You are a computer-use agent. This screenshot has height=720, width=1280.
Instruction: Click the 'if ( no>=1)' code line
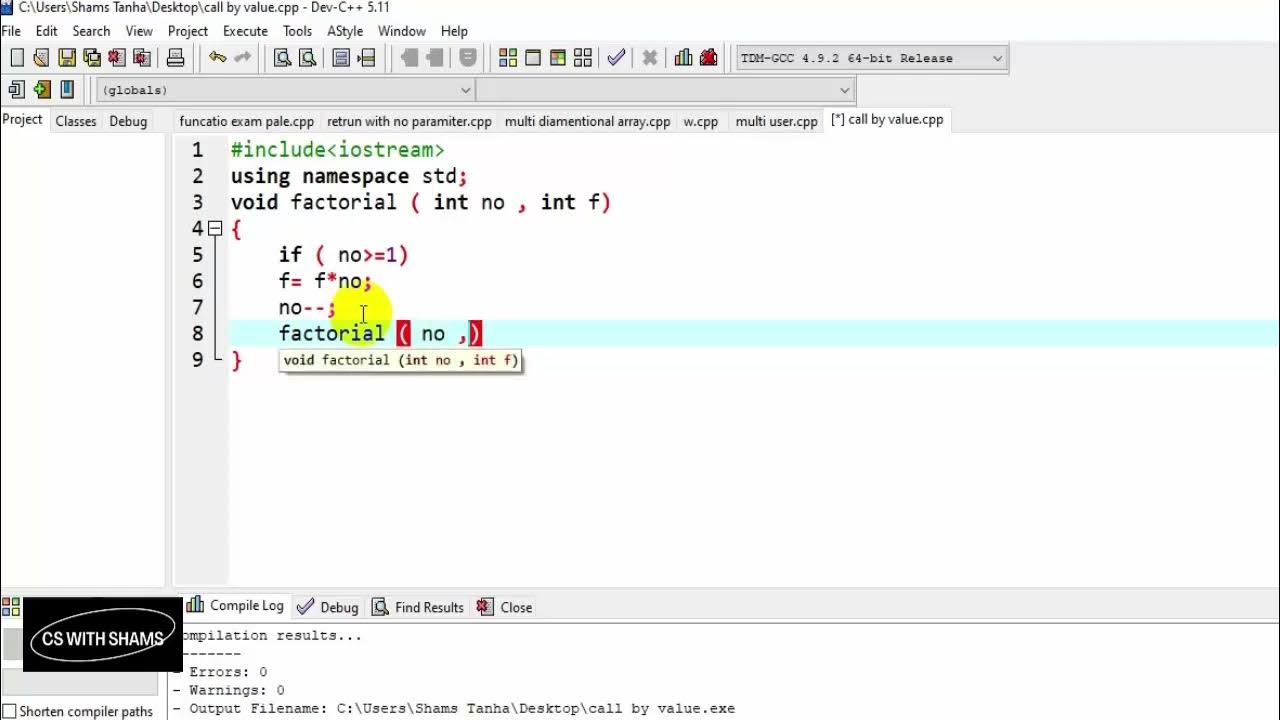tap(343, 255)
